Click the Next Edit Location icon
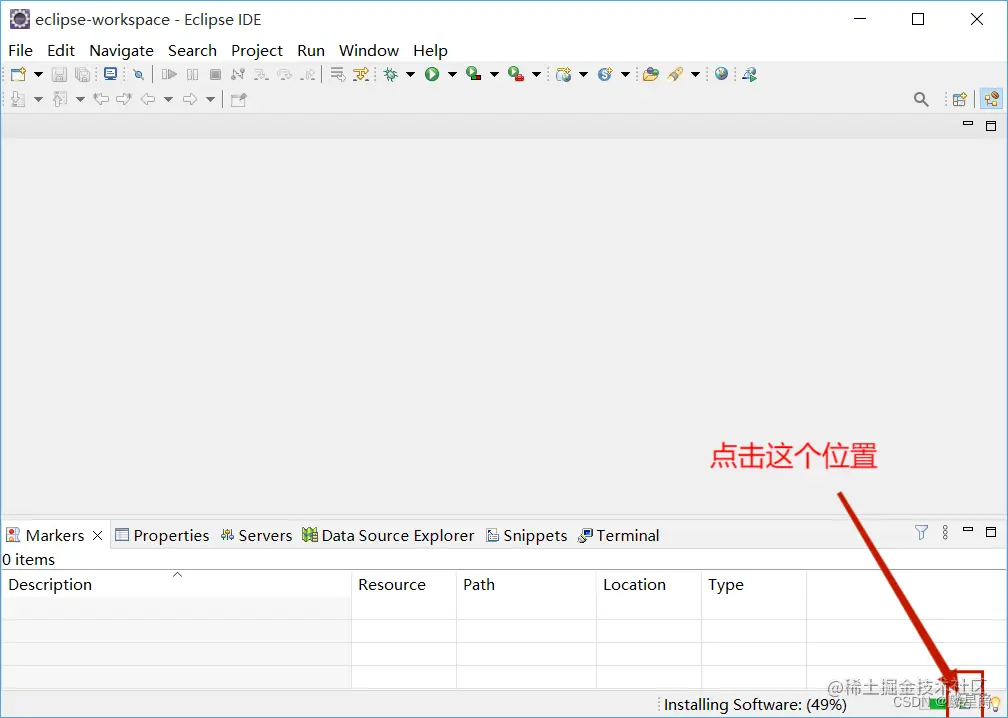 124,99
